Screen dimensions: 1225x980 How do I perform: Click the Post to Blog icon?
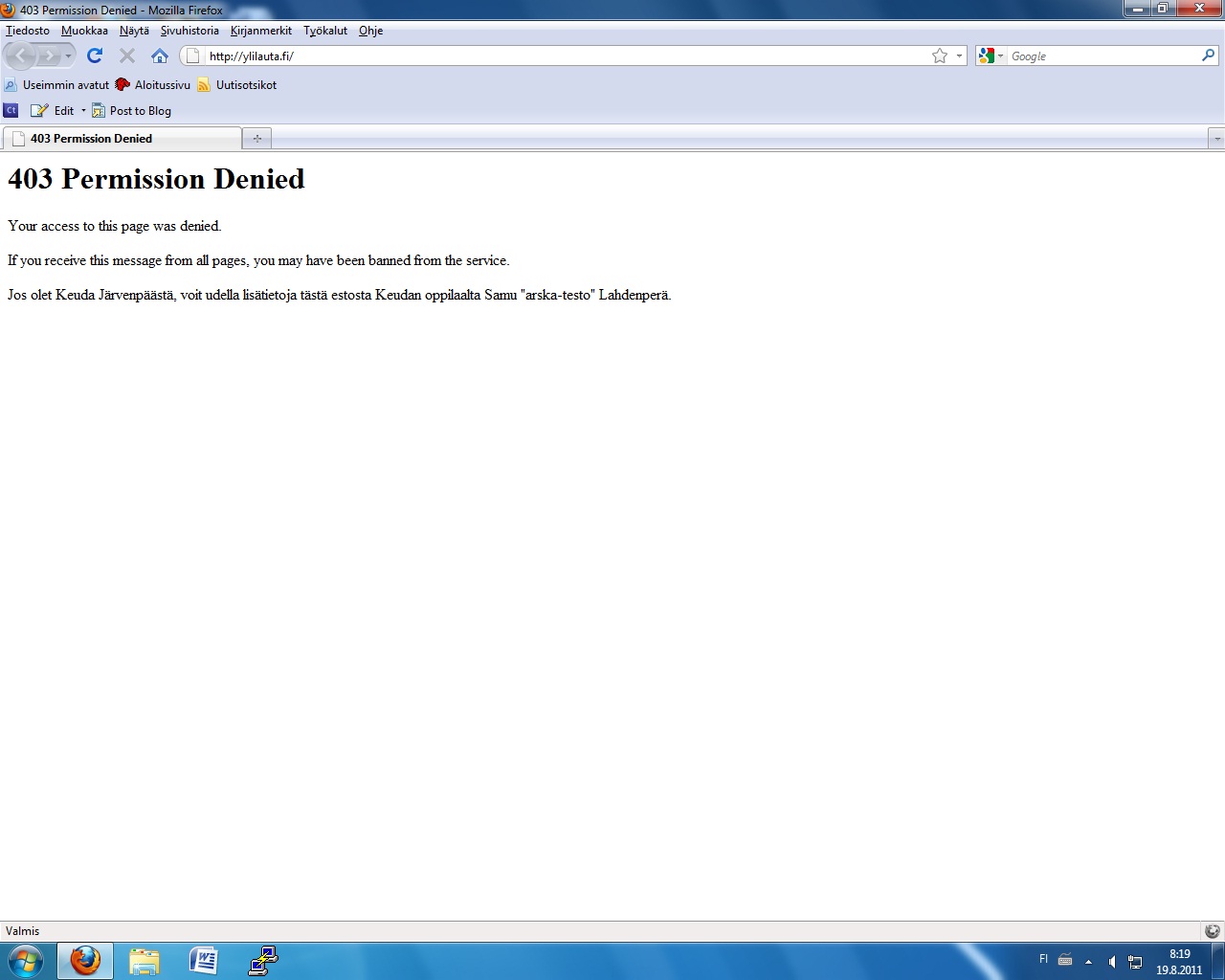tap(99, 111)
